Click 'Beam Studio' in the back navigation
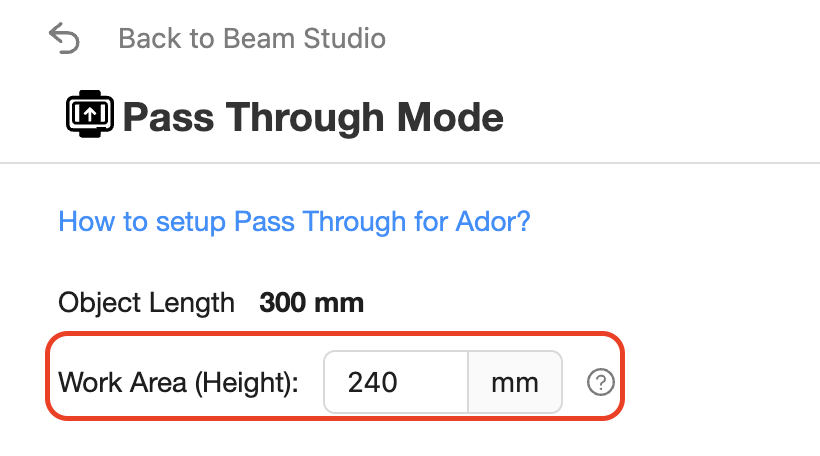820x456 pixels. click(304, 38)
